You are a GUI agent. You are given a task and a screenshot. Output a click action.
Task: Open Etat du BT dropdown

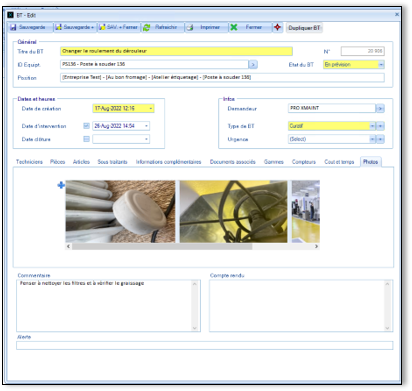pyautogui.click(x=381, y=65)
